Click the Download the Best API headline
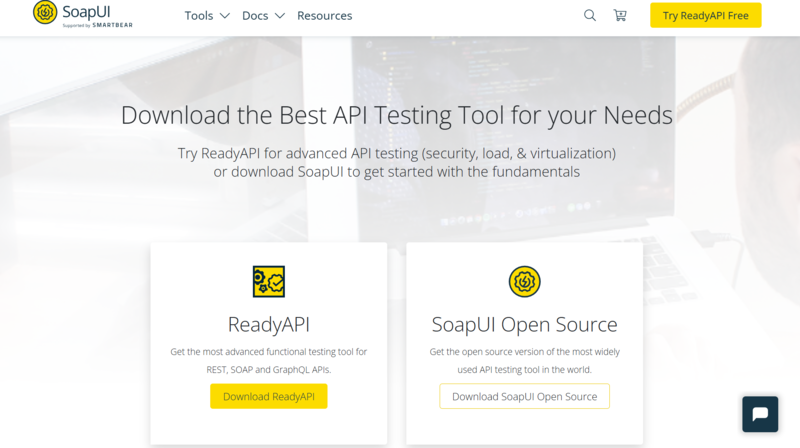The height and width of the screenshot is (448, 800). [x=397, y=115]
